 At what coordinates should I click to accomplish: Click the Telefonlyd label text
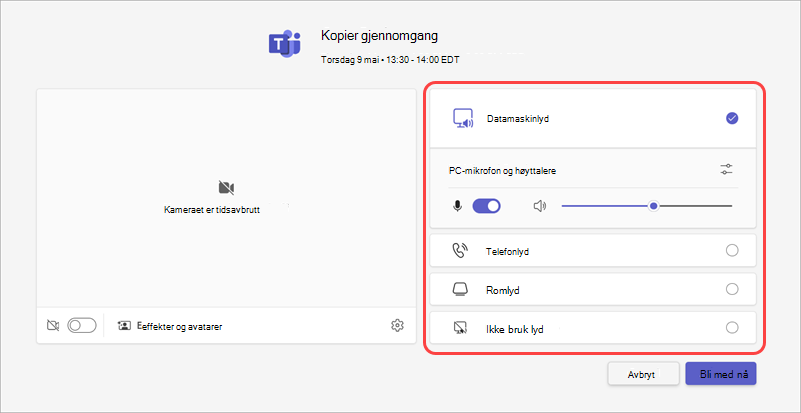click(507, 251)
